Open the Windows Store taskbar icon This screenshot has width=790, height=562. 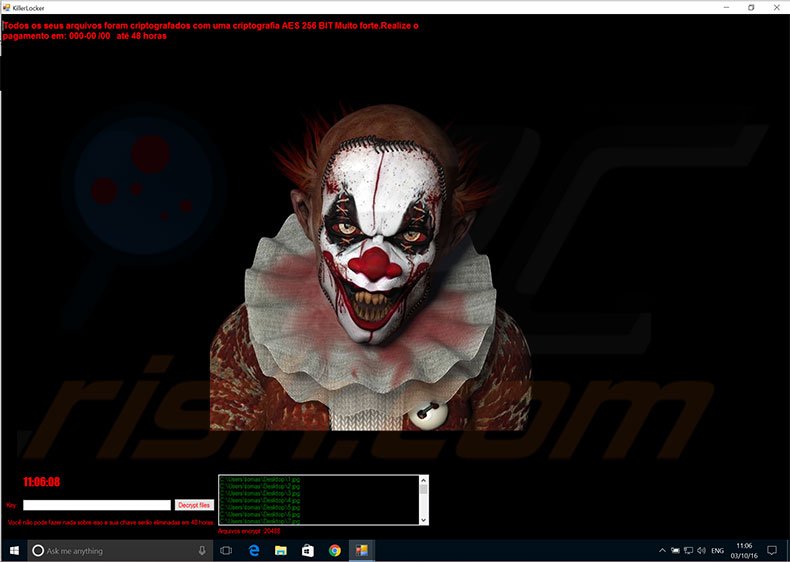[308, 551]
